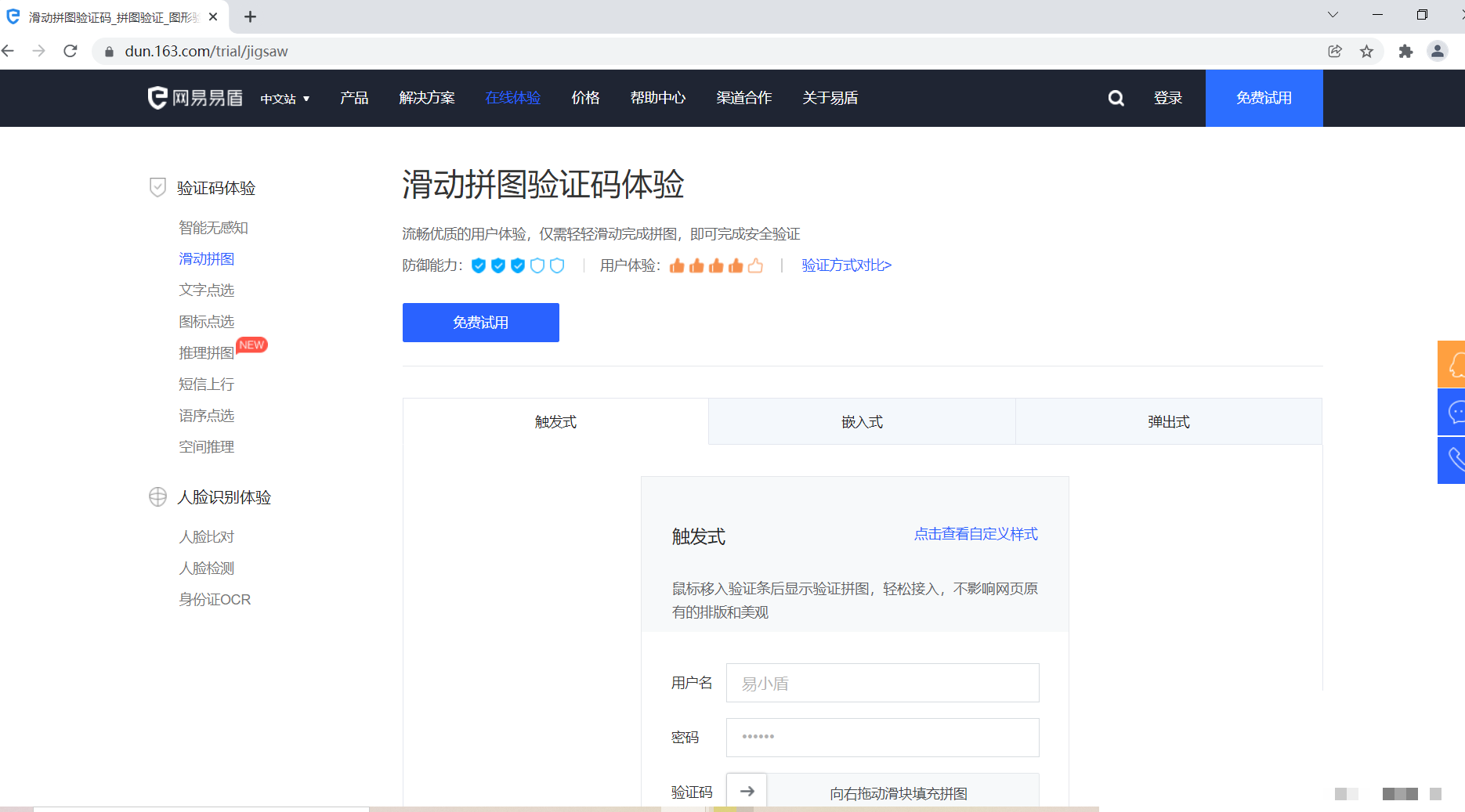Click the orange announcement icon on the right edge
Image resolution: width=1465 pixels, height=812 pixels.
tap(1455, 363)
